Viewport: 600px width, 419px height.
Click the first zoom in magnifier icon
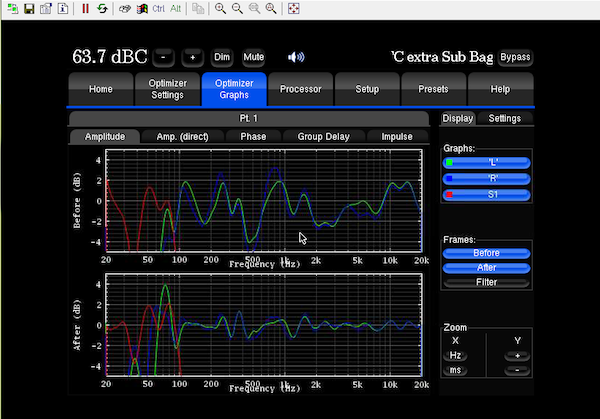[x=220, y=9]
